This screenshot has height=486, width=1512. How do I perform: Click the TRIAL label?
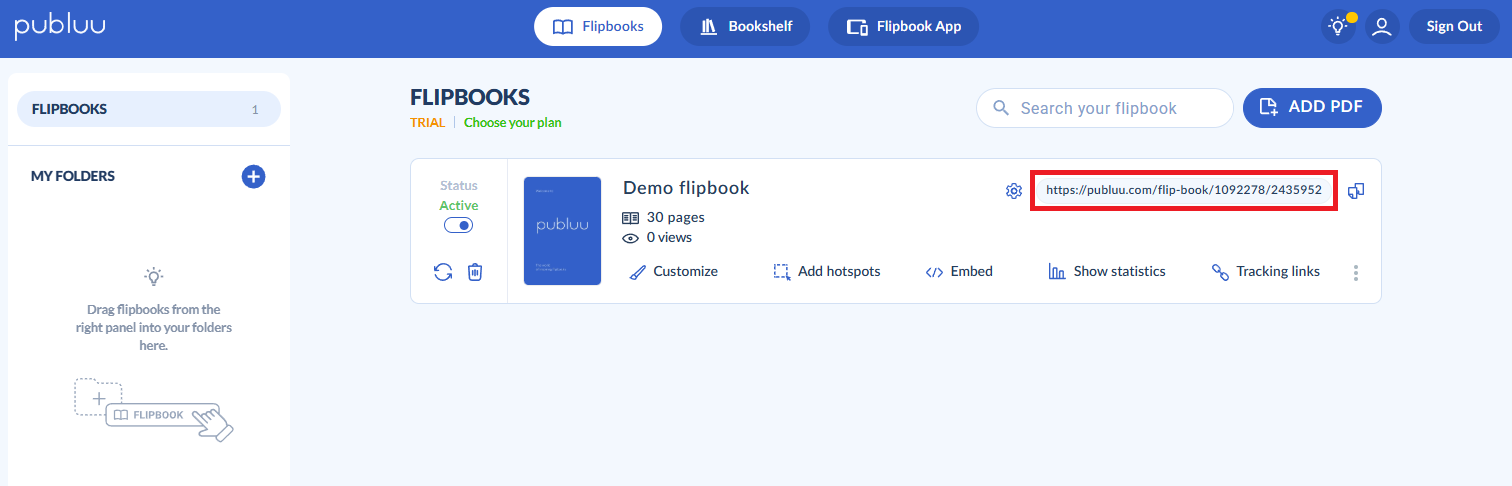pos(428,123)
